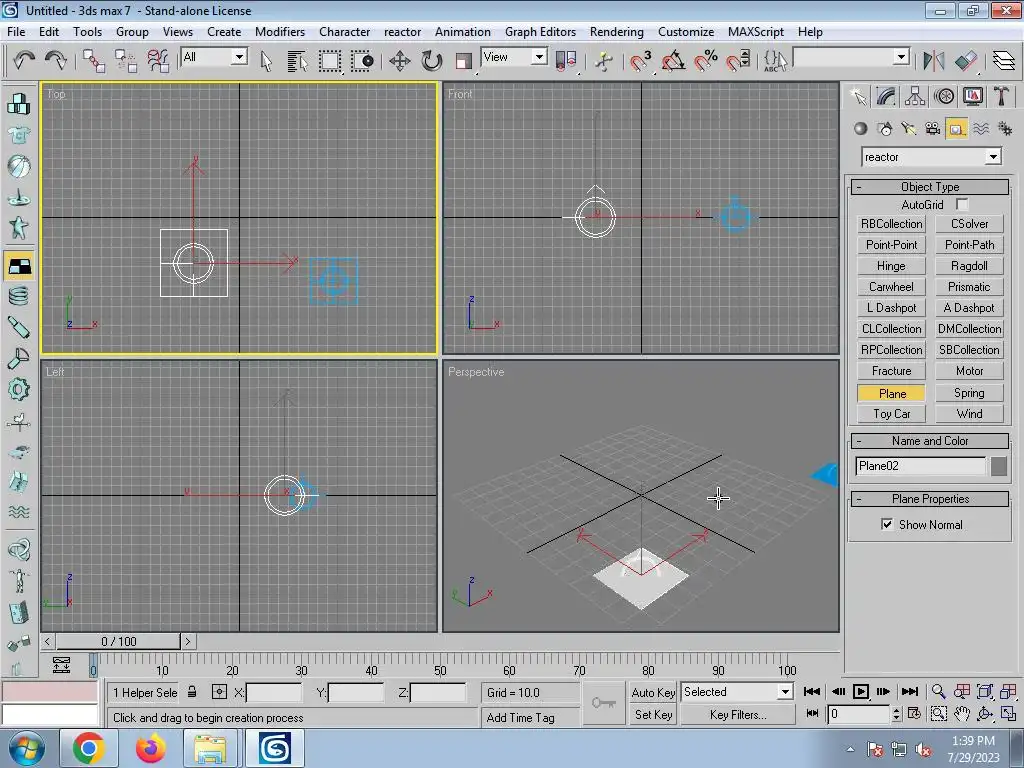Screen dimensions: 1024x768
Task: Click the Zoom magnifier viewport control
Action: pos(938,692)
